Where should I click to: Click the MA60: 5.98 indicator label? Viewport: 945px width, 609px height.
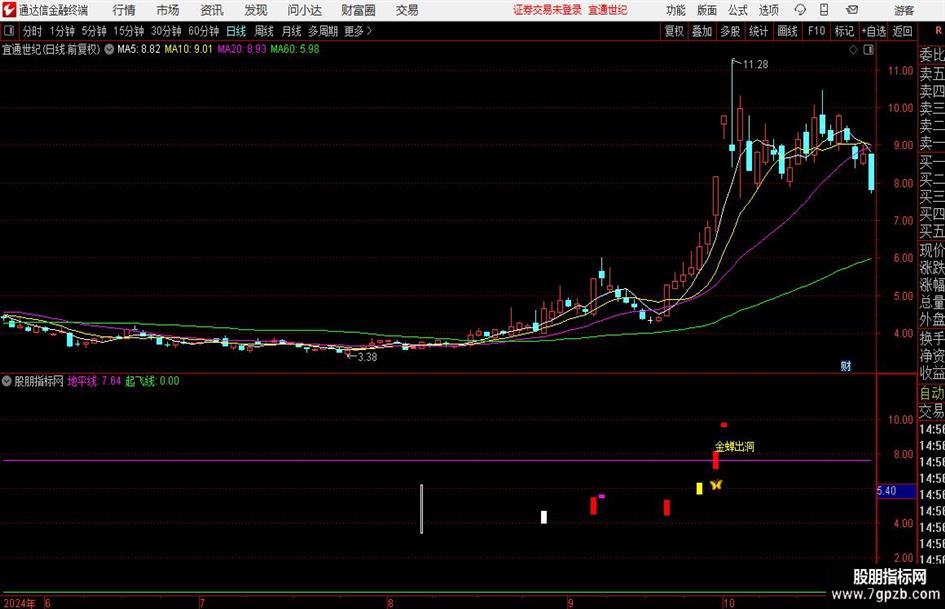pyautogui.click(x=295, y=49)
